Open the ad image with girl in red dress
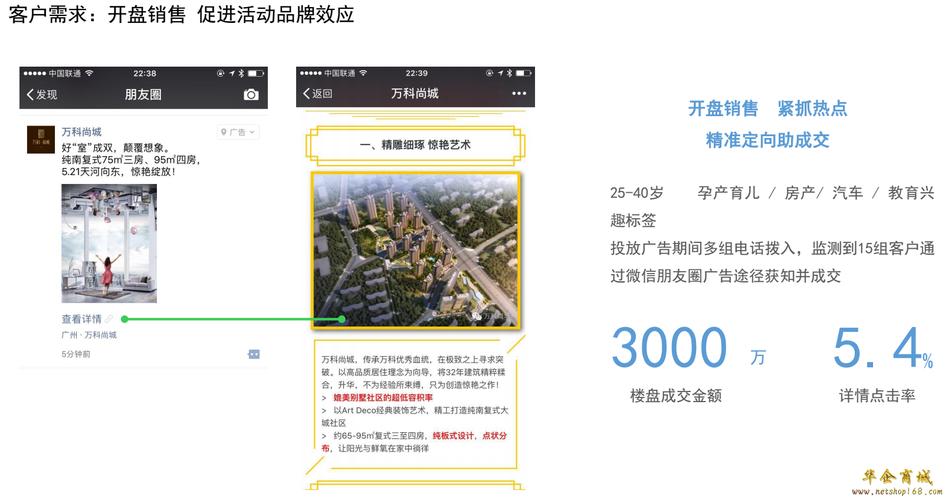 pos(109,243)
